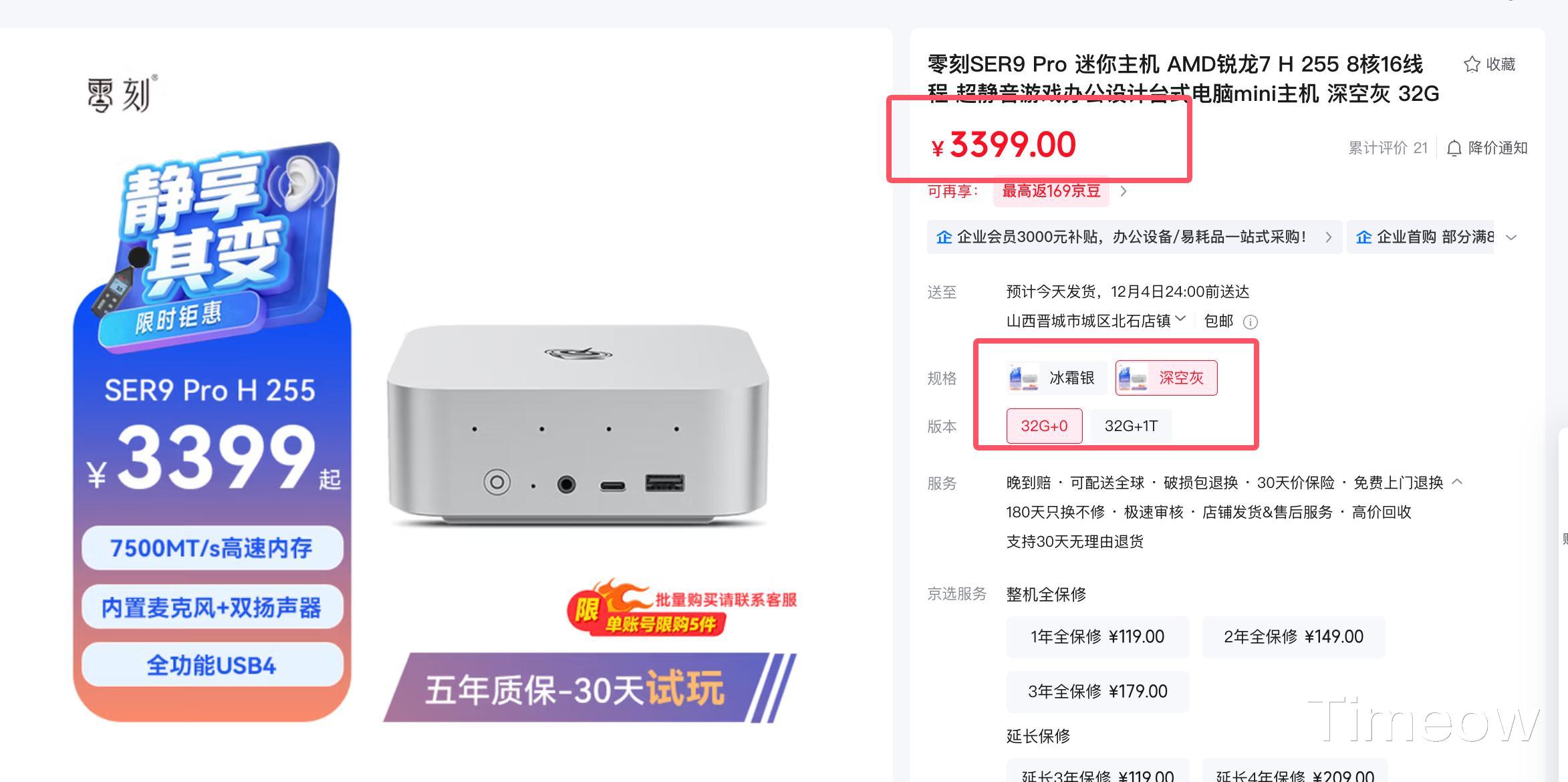This screenshot has width=1568, height=782.
Task: Click the 冰霜银 color thumbnail image
Action: click(1023, 378)
